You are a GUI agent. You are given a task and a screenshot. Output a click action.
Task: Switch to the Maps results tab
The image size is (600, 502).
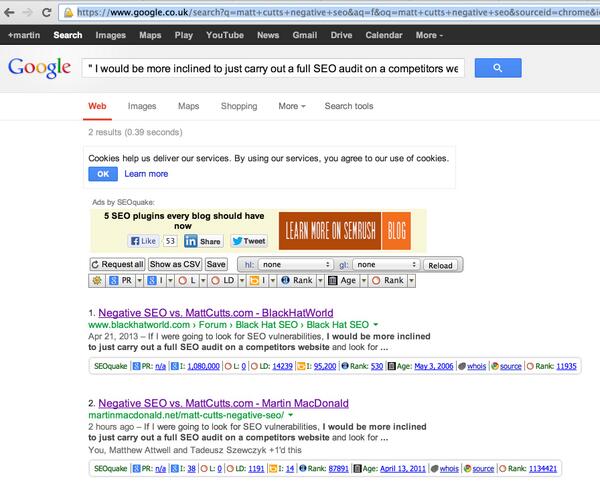(188, 106)
